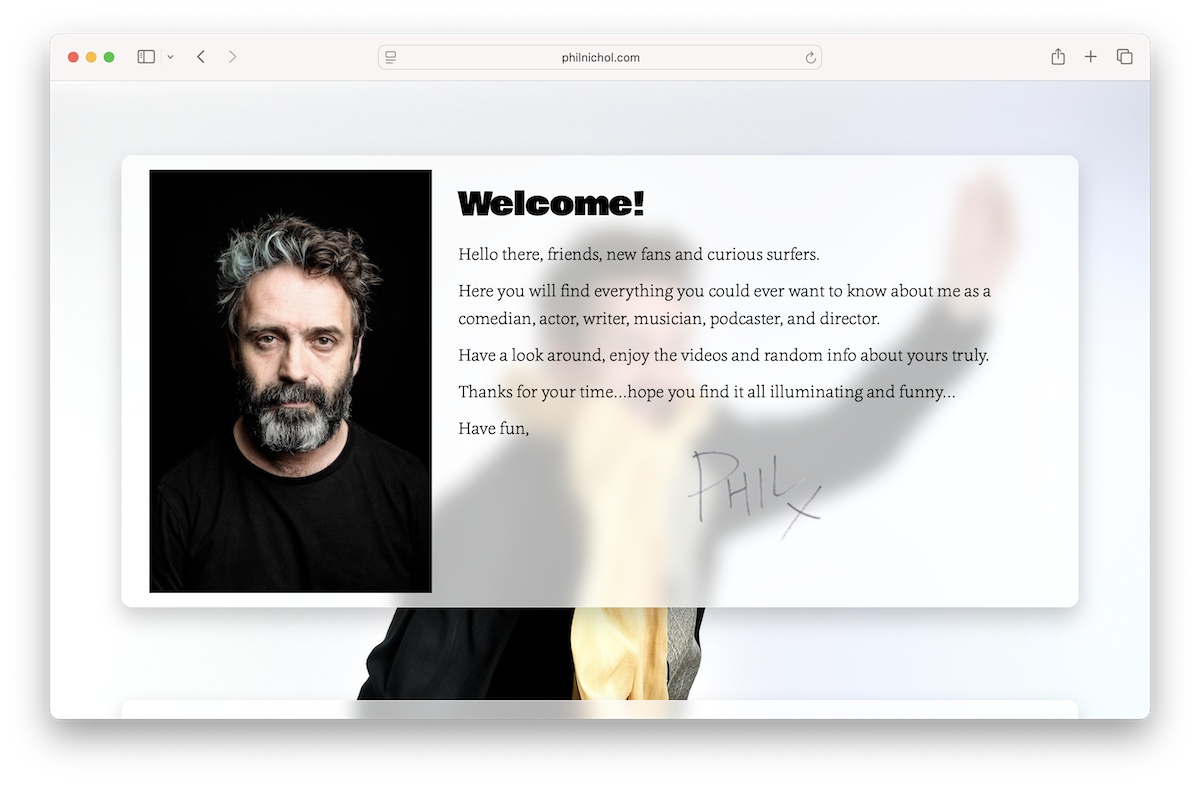Reload the philnichol.com page
This screenshot has height=785, width=1200.
point(809,57)
